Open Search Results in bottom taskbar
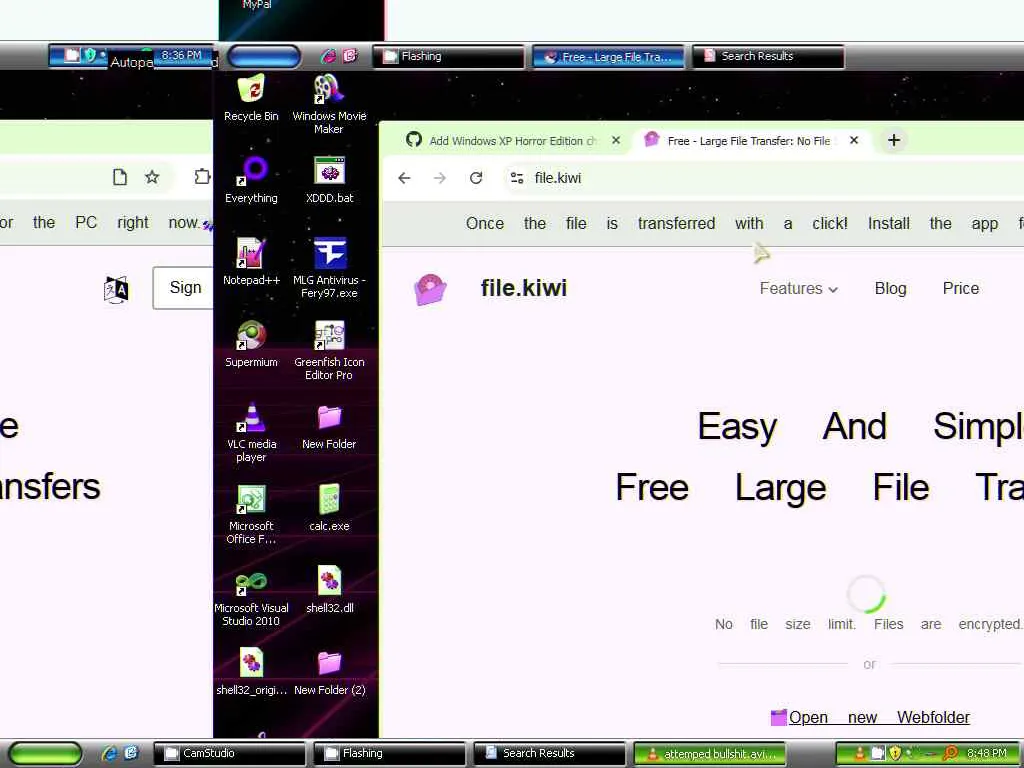Viewport: 1024px width, 768px height. [549, 753]
